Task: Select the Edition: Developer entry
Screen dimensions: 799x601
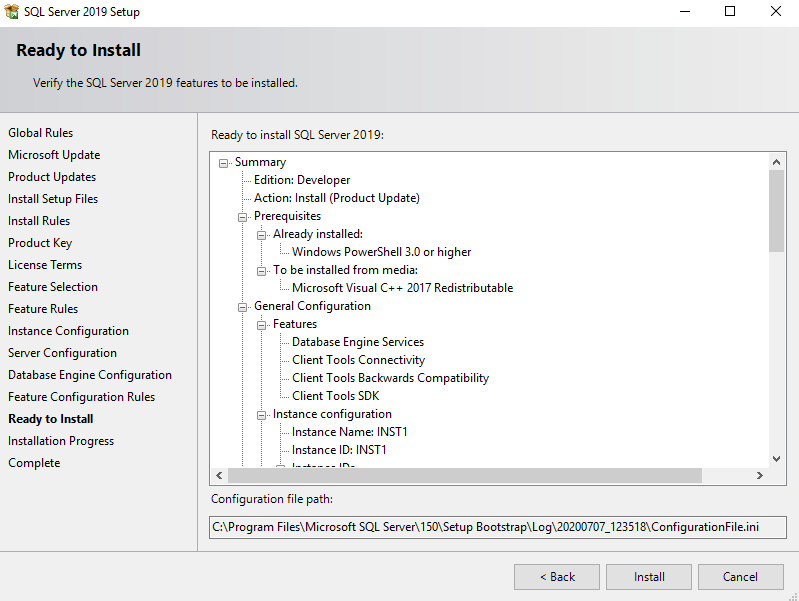Action: pyautogui.click(x=301, y=180)
